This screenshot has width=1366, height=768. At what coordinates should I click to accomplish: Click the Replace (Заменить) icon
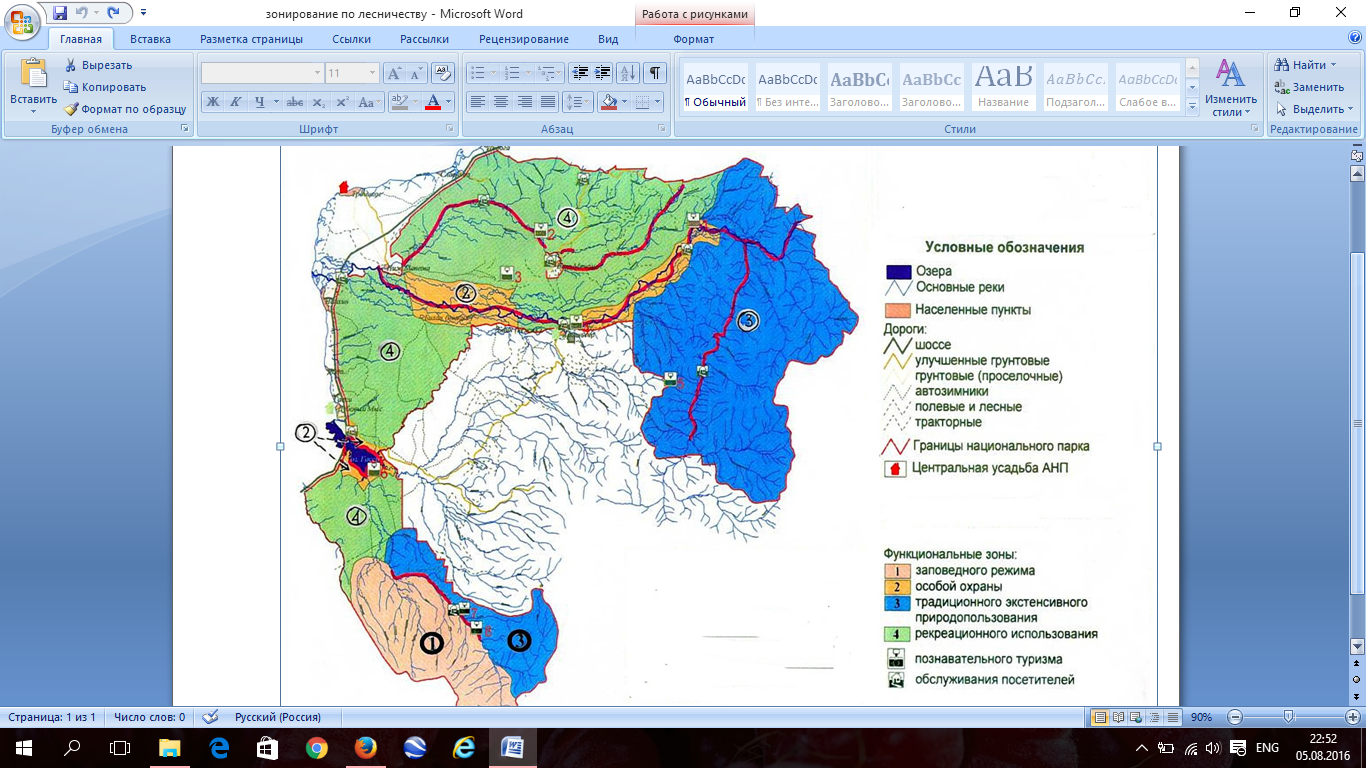(1281, 87)
